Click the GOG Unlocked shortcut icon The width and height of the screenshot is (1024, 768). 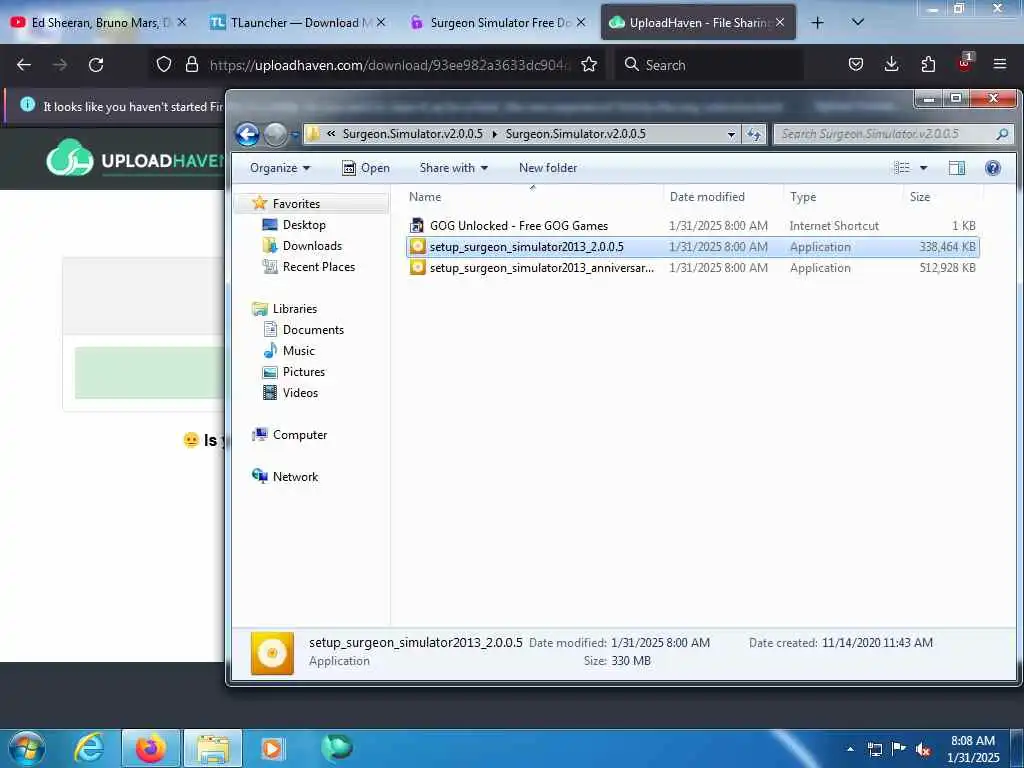417,226
